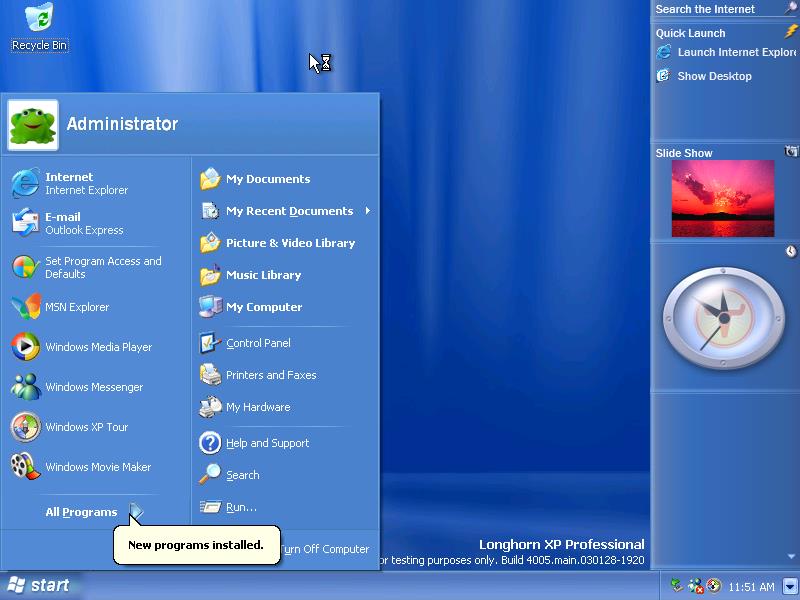Click the small clock icon above analog clock
The width and height of the screenshot is (800, 600).
click(x=791, y=251)
